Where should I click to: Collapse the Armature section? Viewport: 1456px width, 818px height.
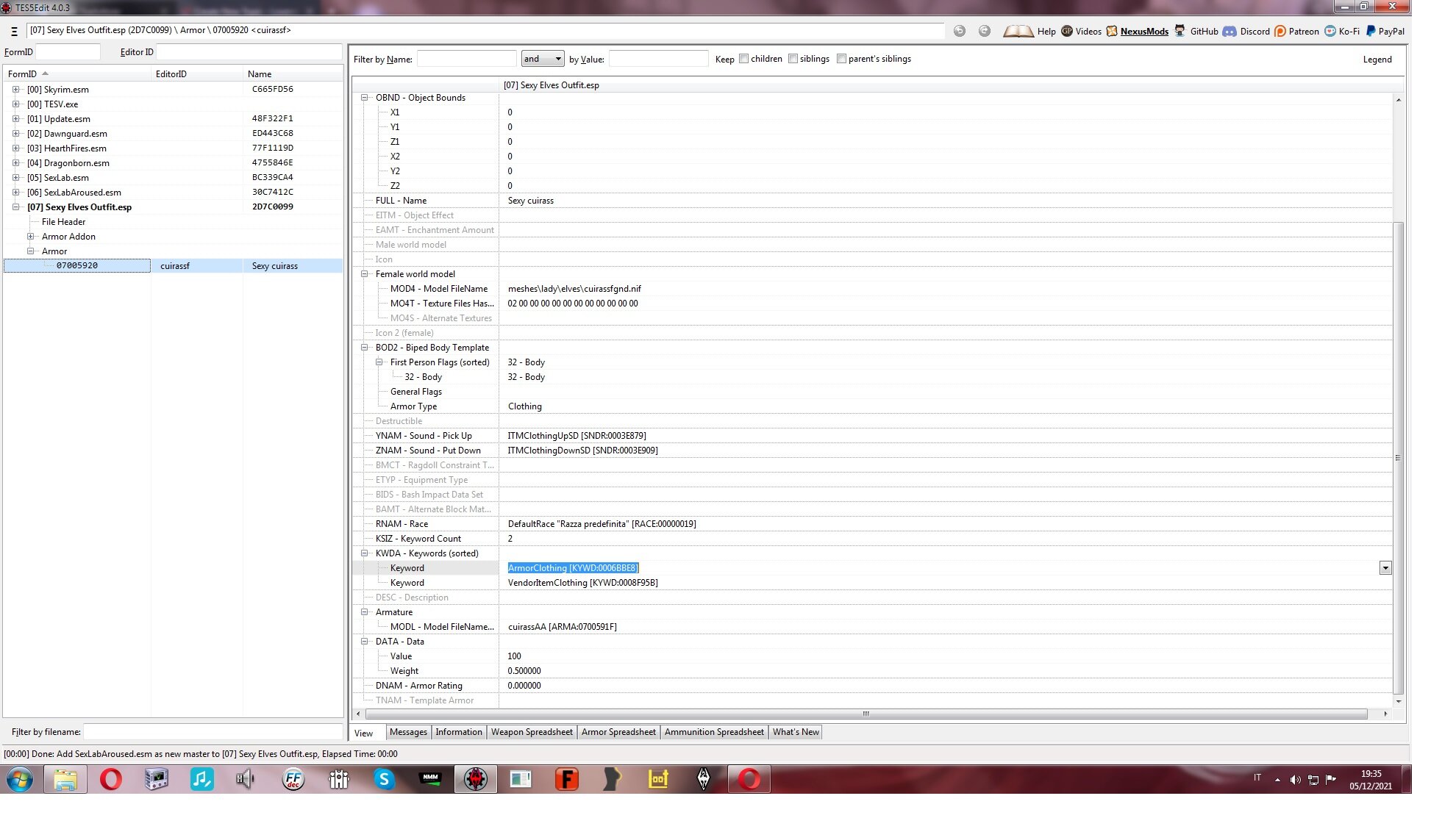pyautogui.click(x=364, y=611)
